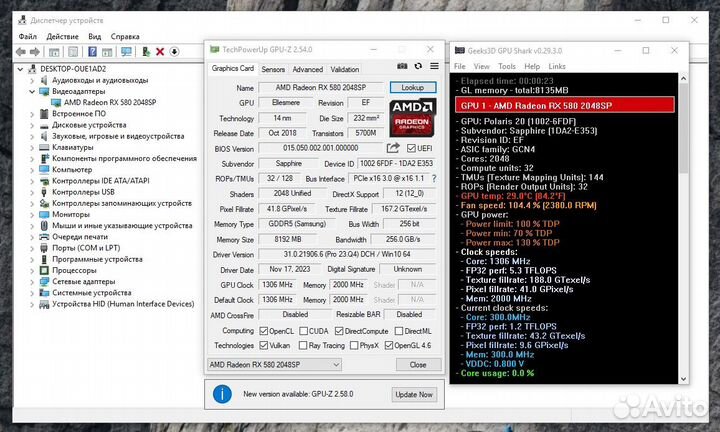Click GPU Shark scrollbar up arrow

click(683, 79)
